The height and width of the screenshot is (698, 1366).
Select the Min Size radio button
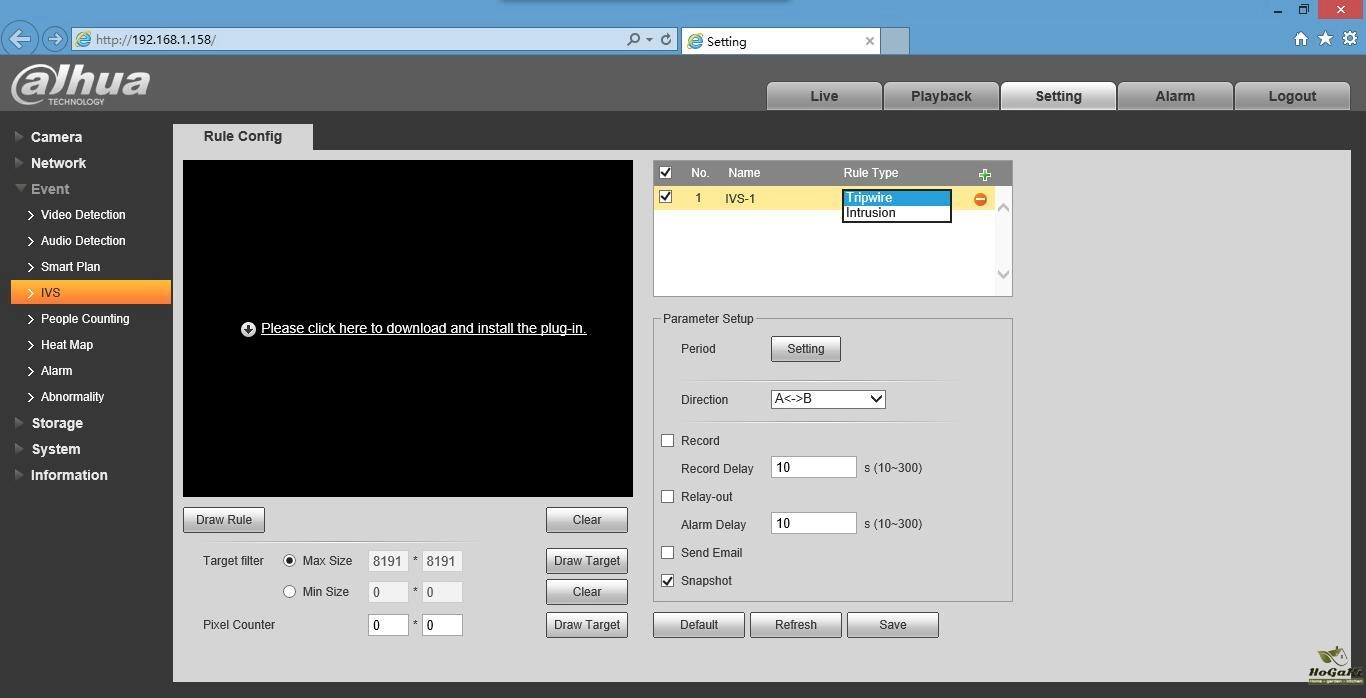click(290, 592)
